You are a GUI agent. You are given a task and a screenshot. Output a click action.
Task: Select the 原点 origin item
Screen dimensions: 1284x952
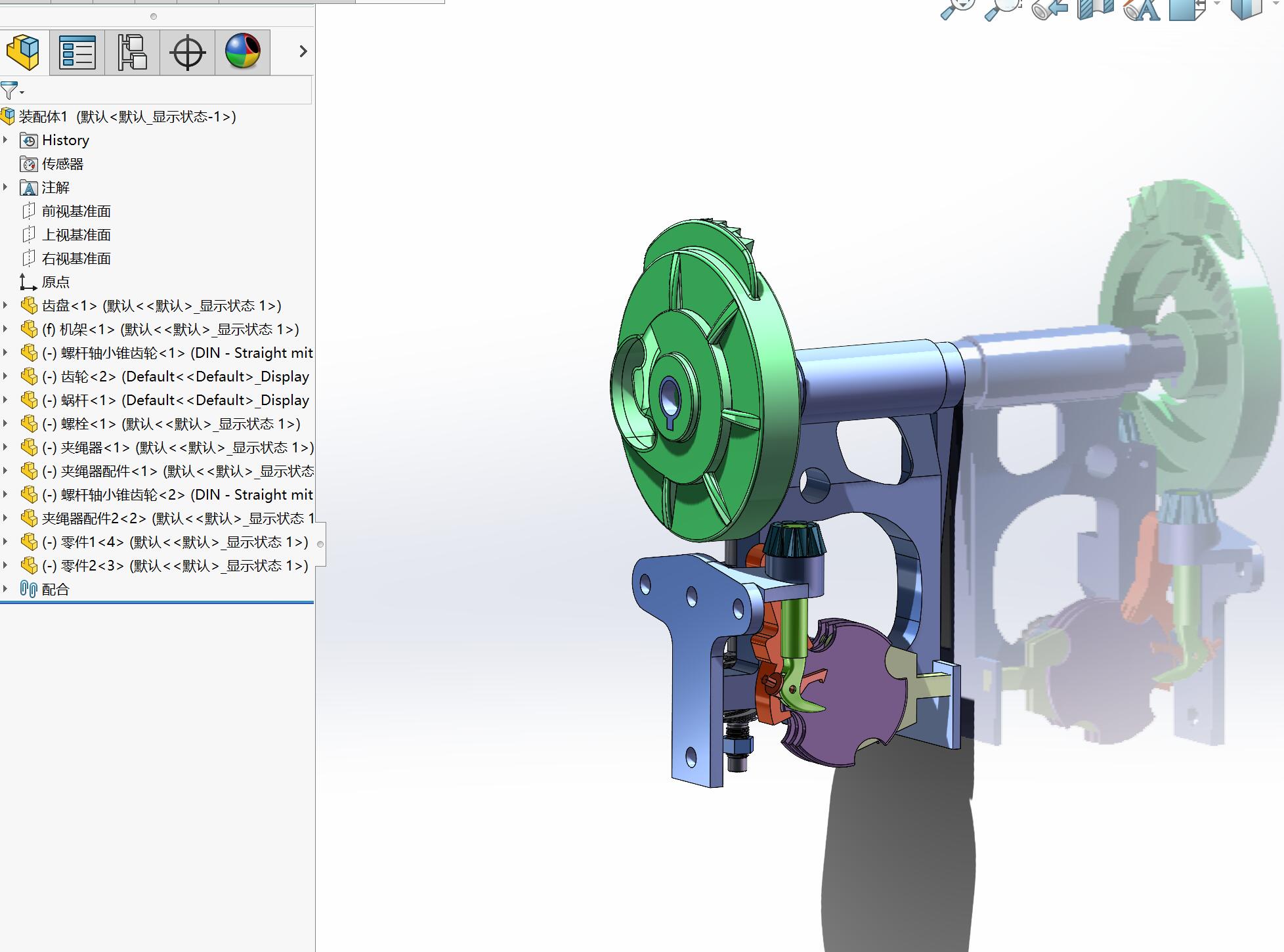click(x=55, y=282)
